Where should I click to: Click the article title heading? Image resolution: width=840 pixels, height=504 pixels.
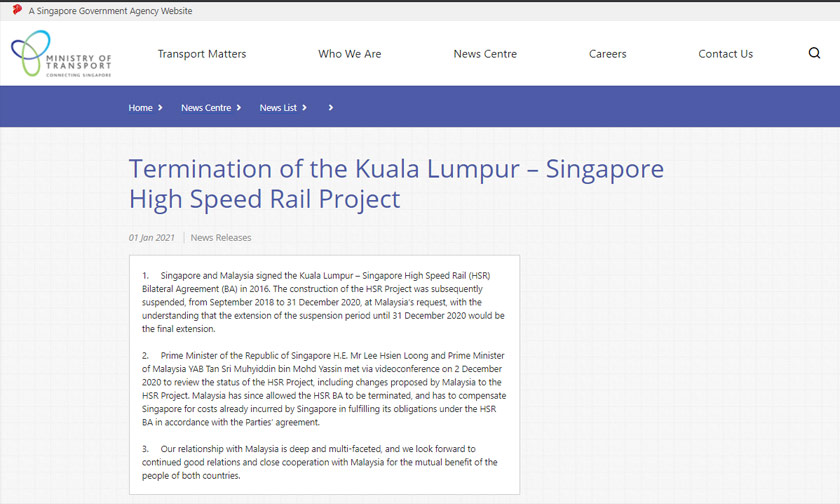395,182
